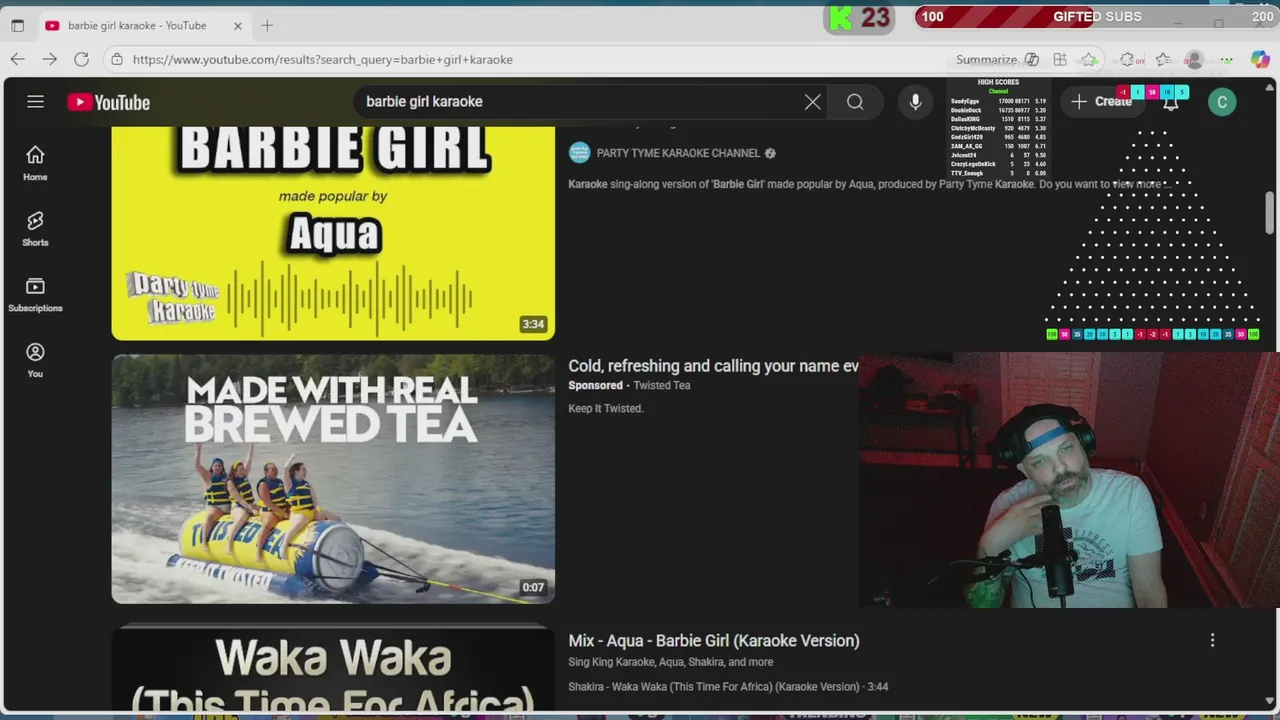Open the Copilot icon in browser toolbar

1260,60
